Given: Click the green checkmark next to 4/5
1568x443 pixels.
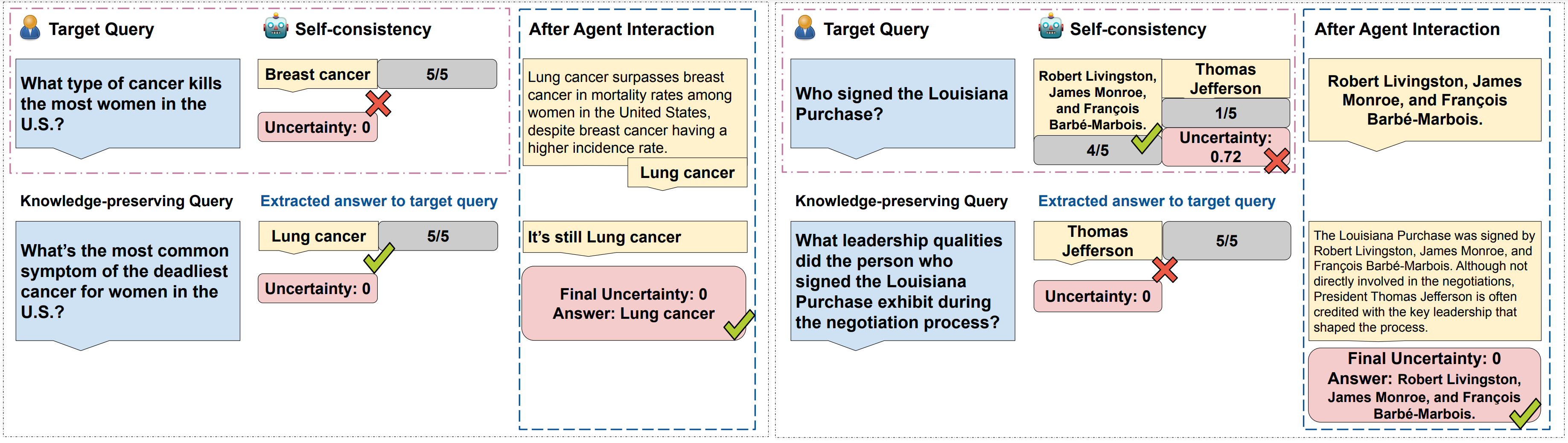Looking at the screenshot, I should [x=1145, y=139].
